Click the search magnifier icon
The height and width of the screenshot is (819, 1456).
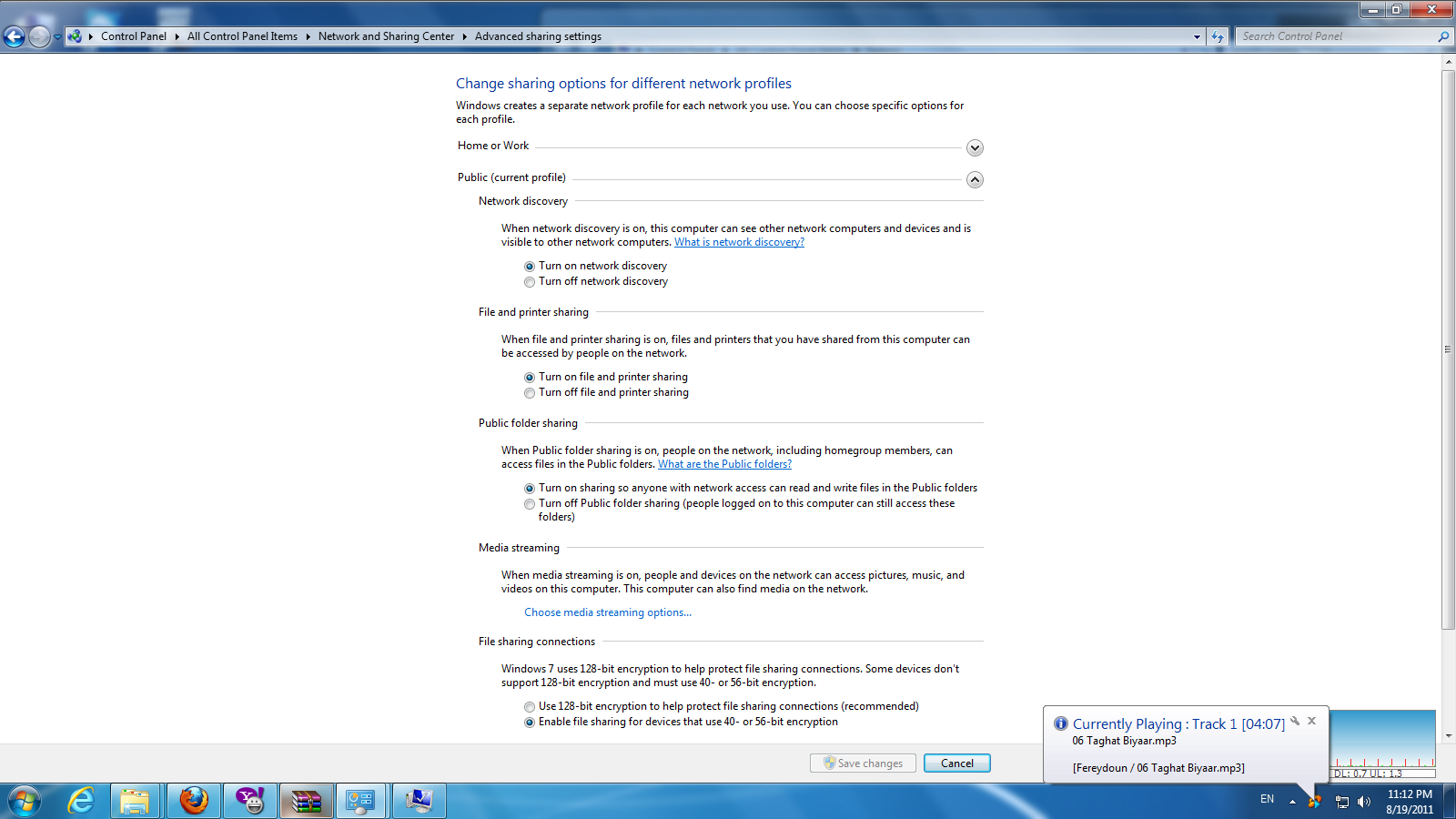1443,36
